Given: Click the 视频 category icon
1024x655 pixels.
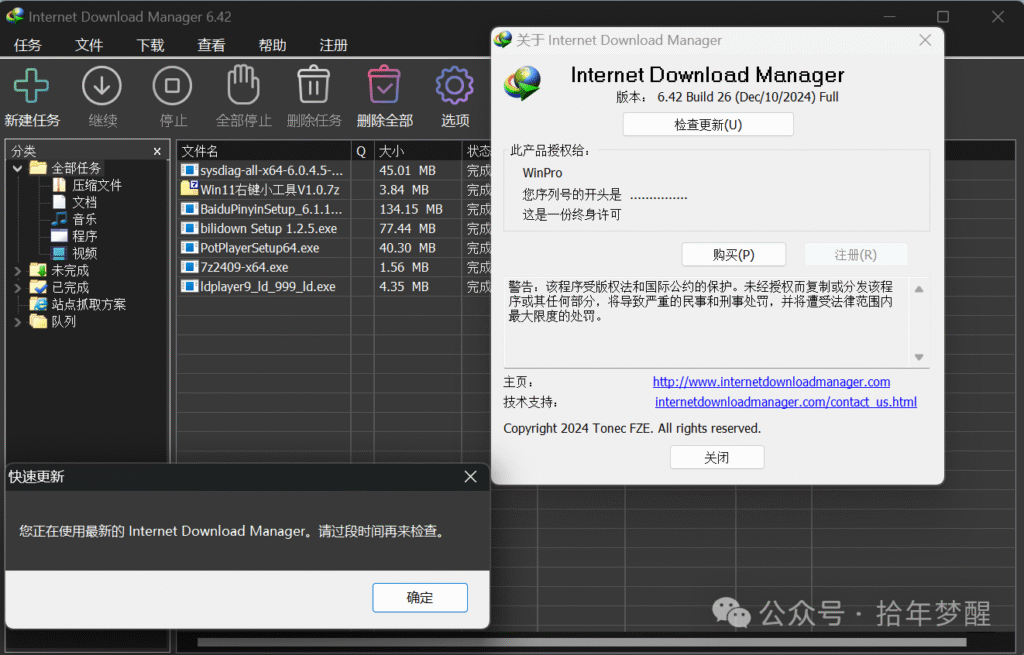Looking at the screenshot, I should point(59,253).
